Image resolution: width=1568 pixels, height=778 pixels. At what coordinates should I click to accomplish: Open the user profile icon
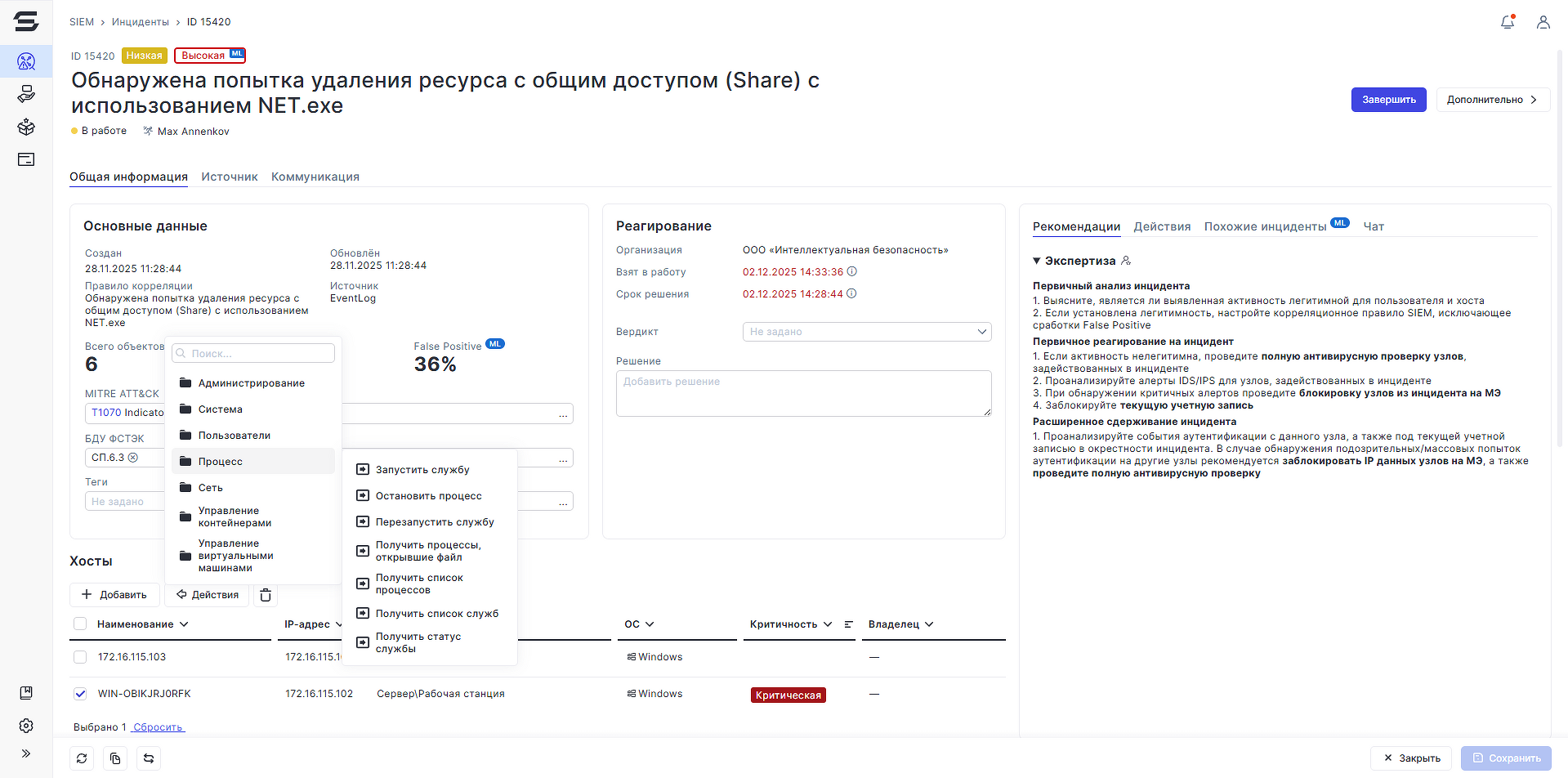tap(1543, 22)
